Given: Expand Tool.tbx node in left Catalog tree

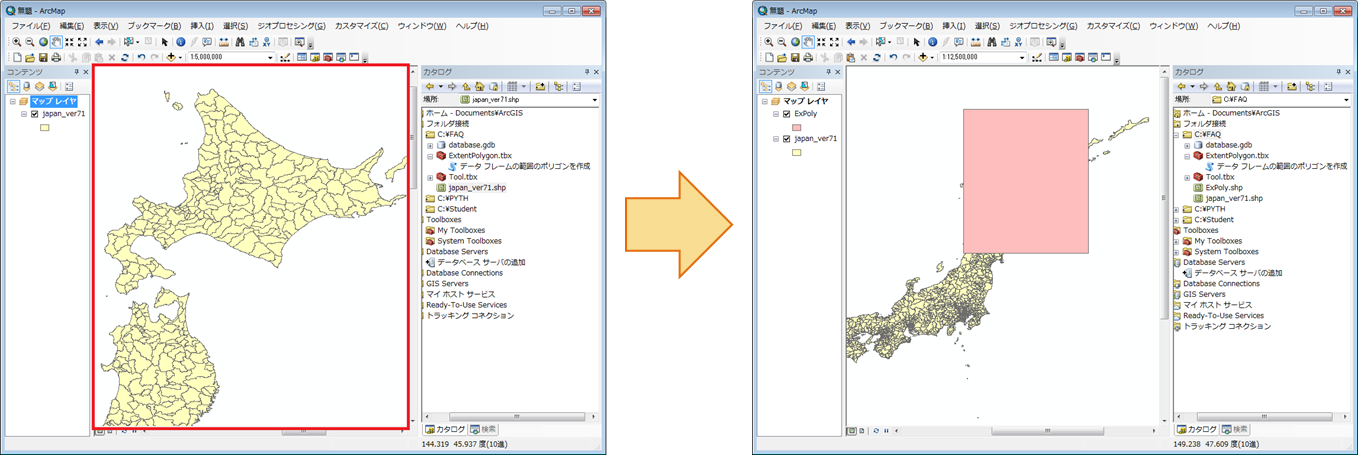Looking at the screenshot, I should coord(429,177).
